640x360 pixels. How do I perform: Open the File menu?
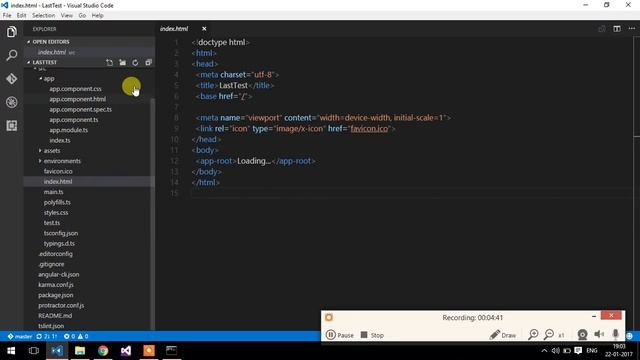coord(7,16)
